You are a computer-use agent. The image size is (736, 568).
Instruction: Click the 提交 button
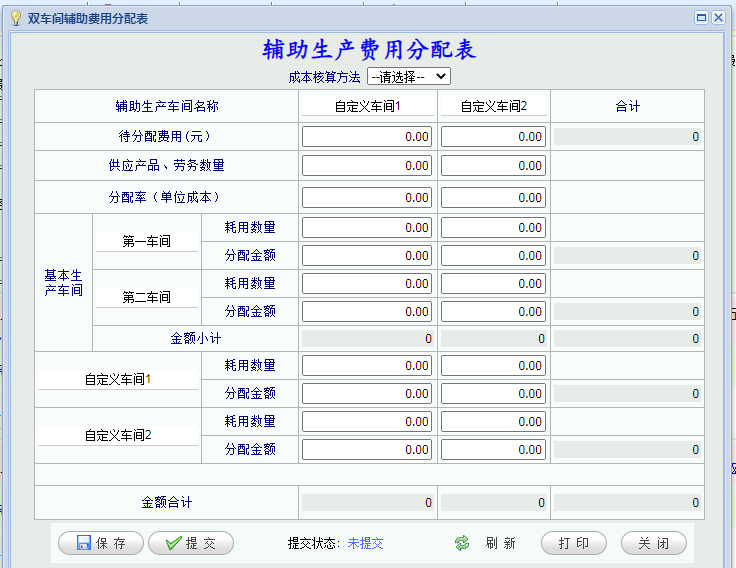pos(191,543)
